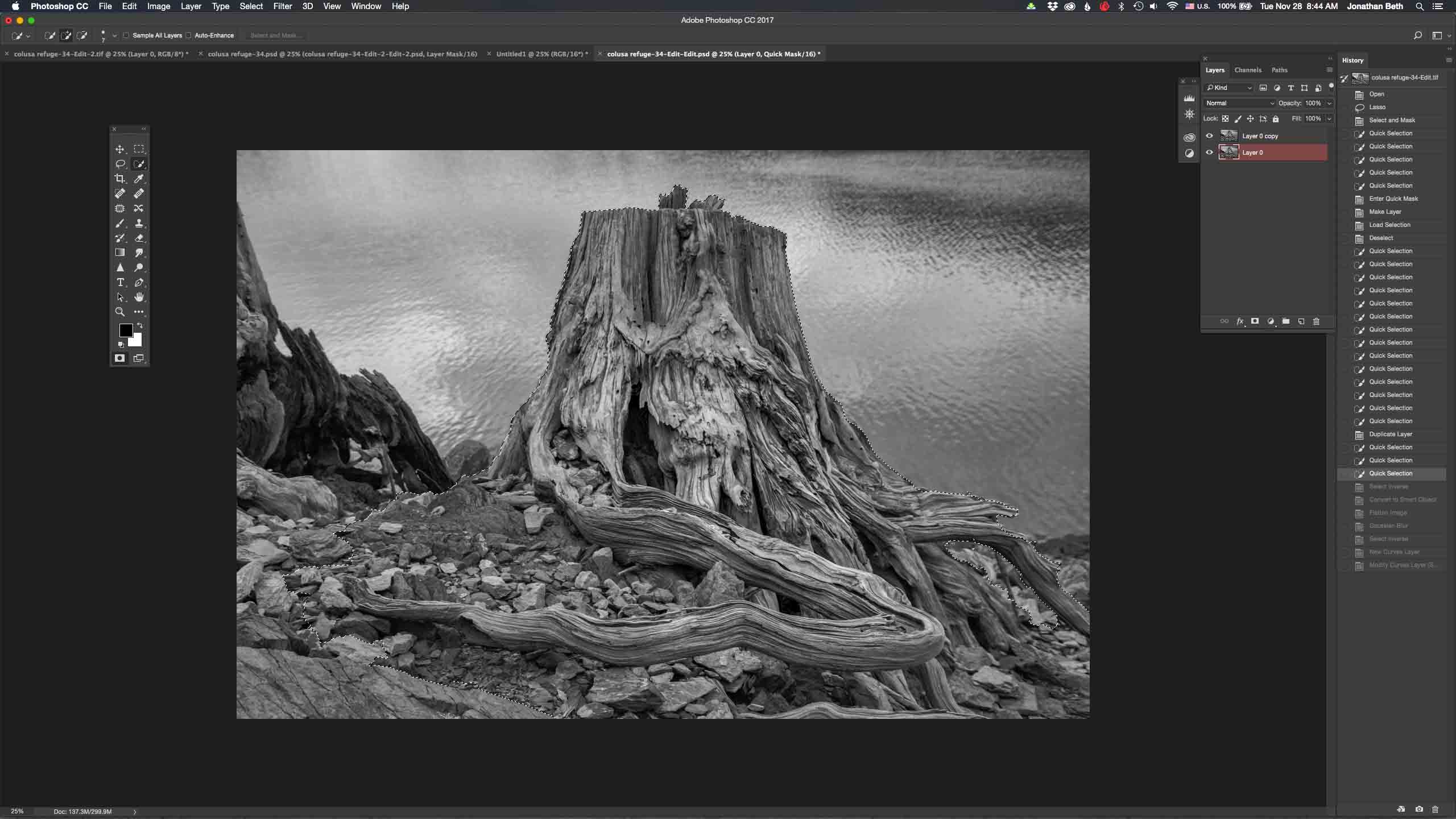
Task: Hide Layer 0 with eye icon
Action: pyautogui.click(x=1209, y=152)
